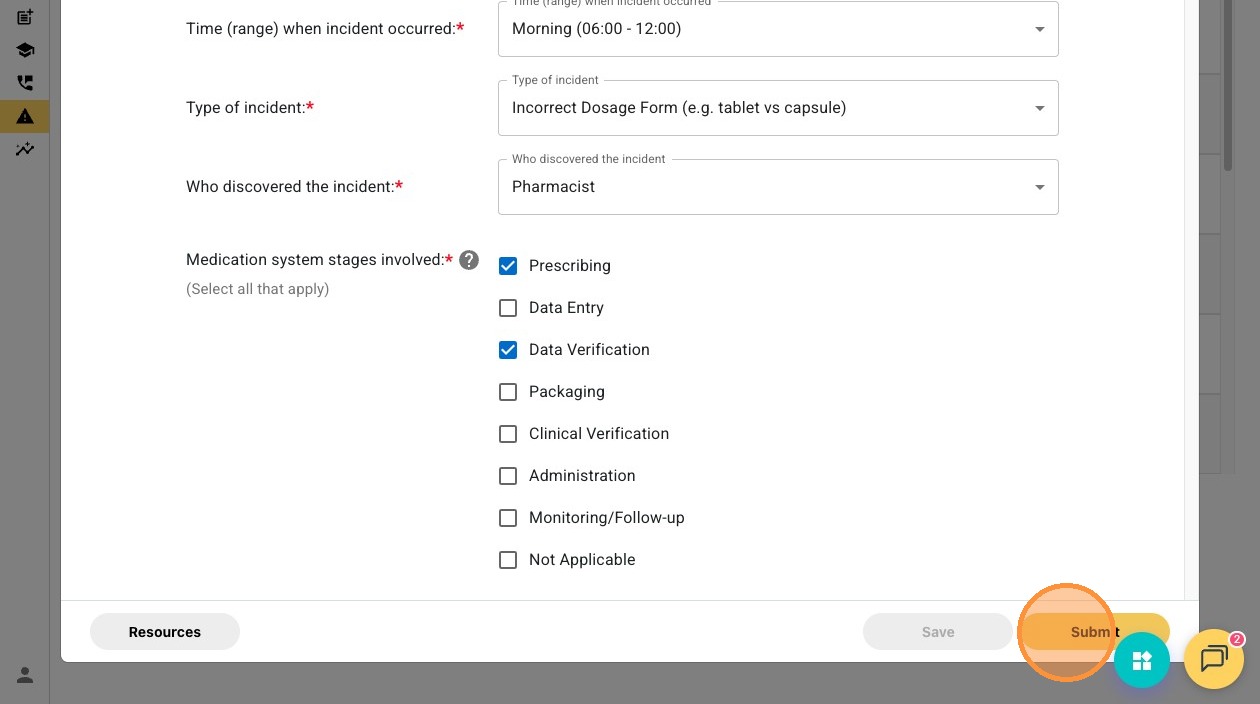This screenshot has width=1260, height=704.
Task: Open the chat messages bubble icon
Action: 1213,659
